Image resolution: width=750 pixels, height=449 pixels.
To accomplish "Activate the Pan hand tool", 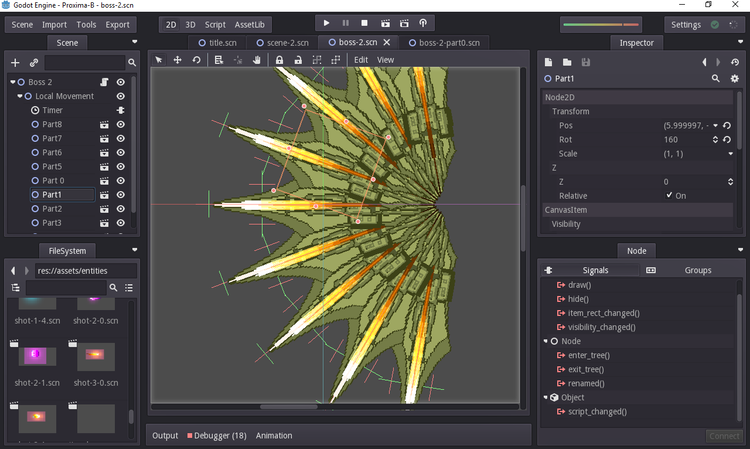I will pos(257,60).
